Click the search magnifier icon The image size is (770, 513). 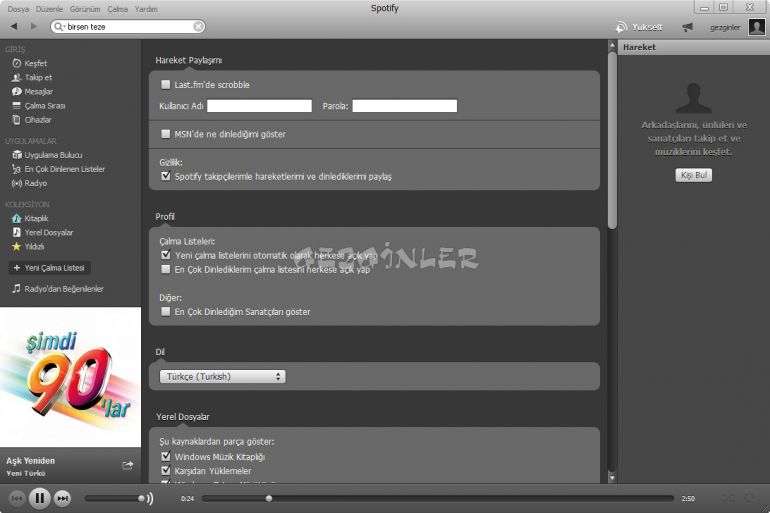pyautogui.click(x=58, y=27)
